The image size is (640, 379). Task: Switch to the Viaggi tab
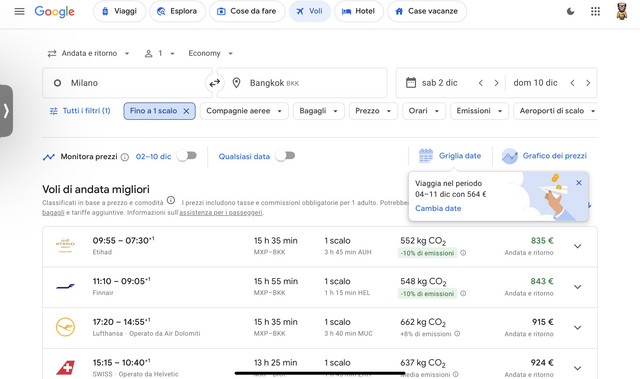coord(119,11)
